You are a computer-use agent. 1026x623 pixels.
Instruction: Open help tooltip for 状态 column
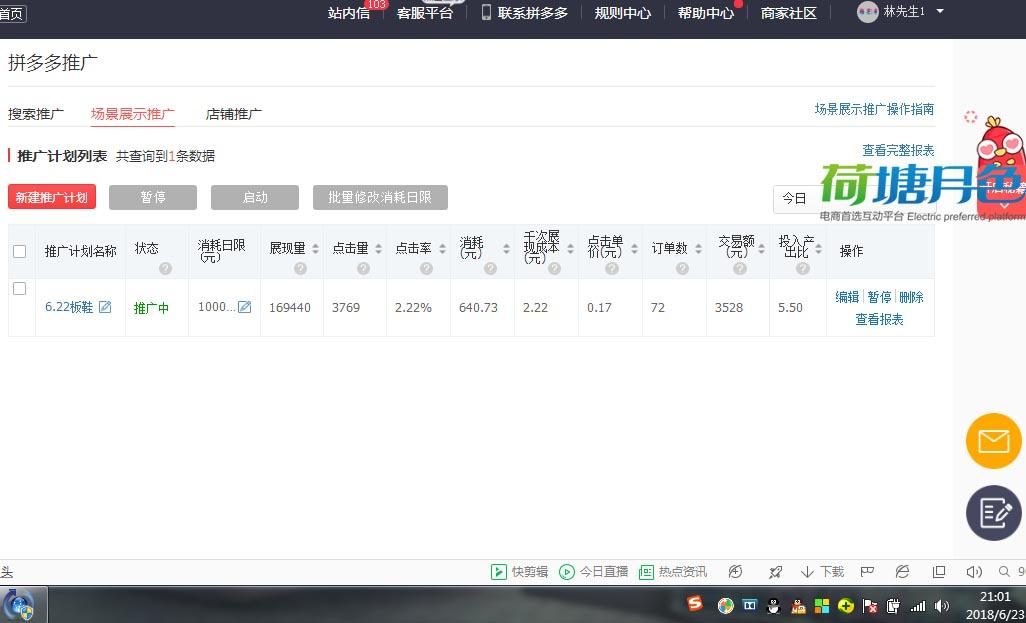[x=165, y=268]
